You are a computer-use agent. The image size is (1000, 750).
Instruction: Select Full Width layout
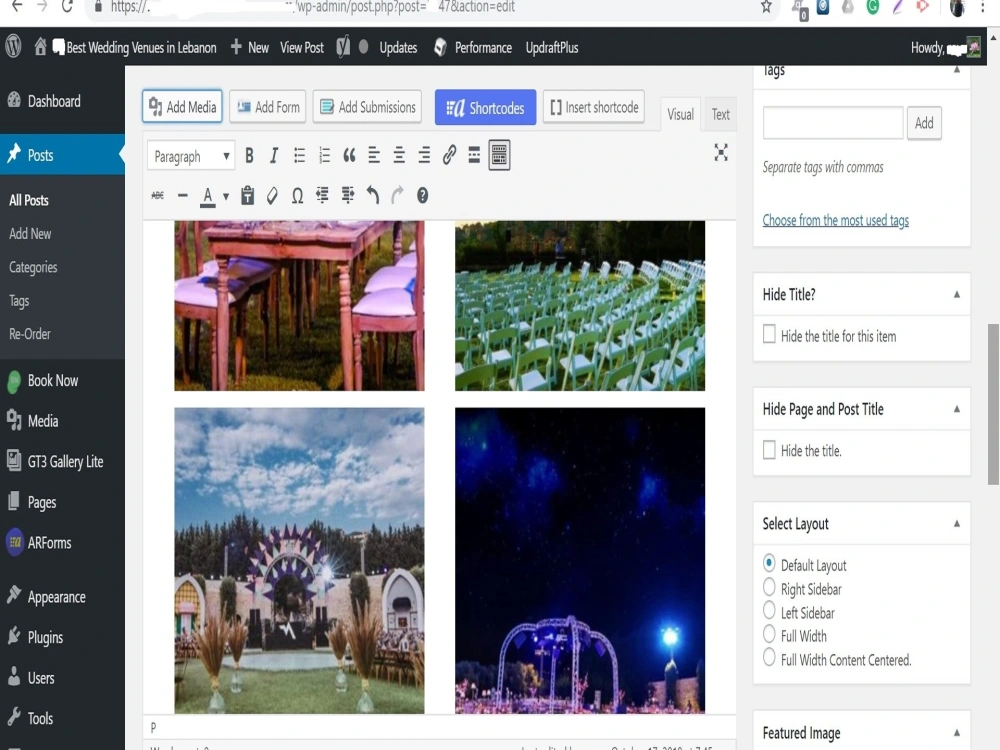769,634
